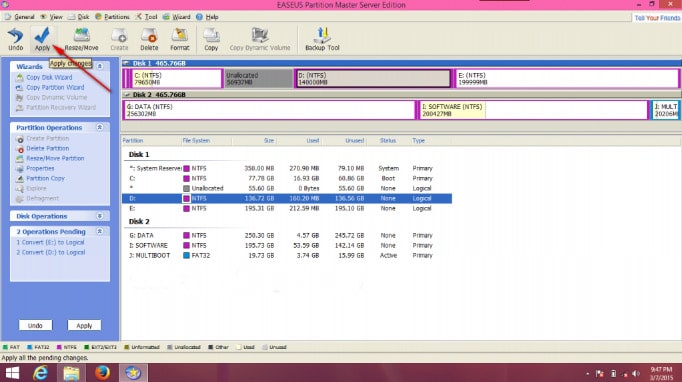This screenshot has width=682, height=382.
Task: Collapse Disk 1 header in disk map
Action: (x=127, y=64)
